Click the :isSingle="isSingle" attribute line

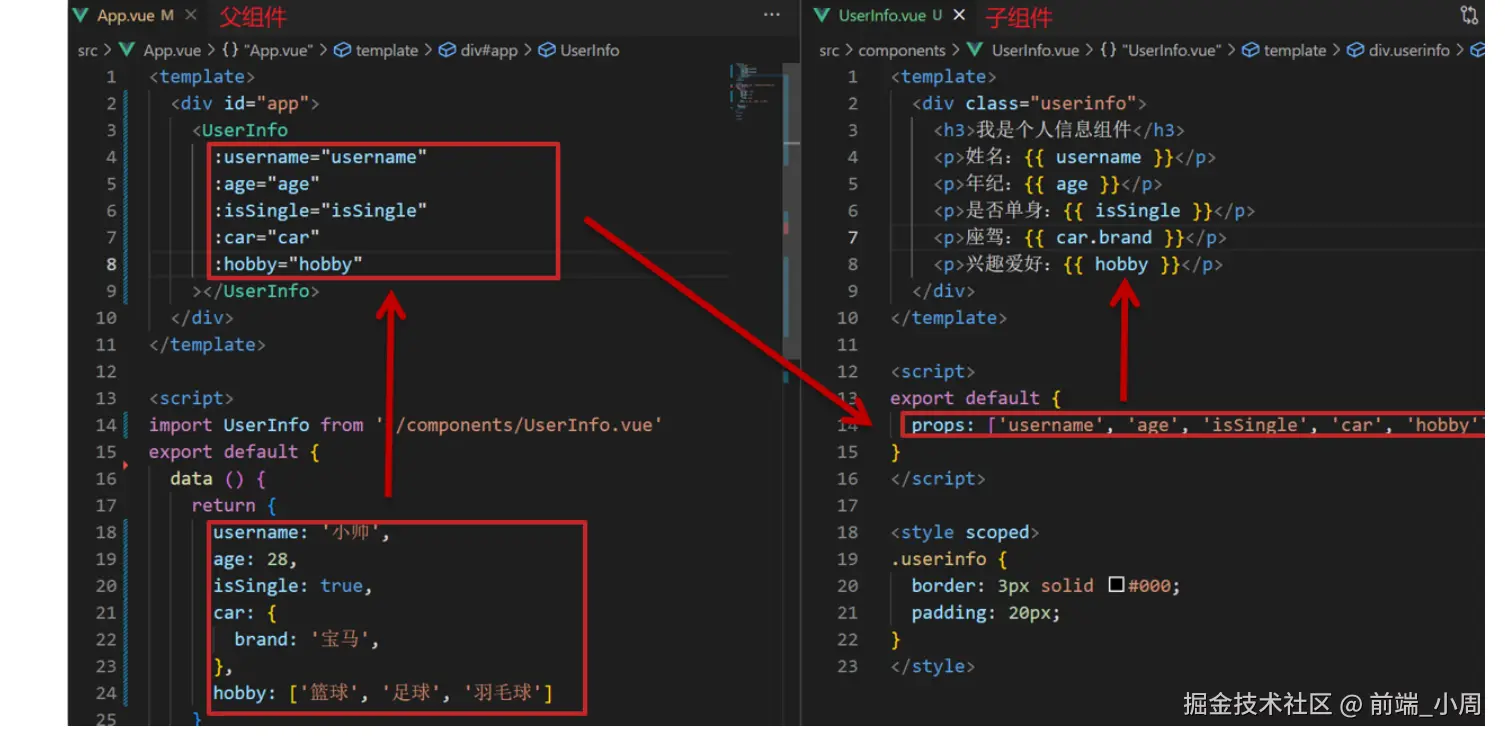coord(320,211)
